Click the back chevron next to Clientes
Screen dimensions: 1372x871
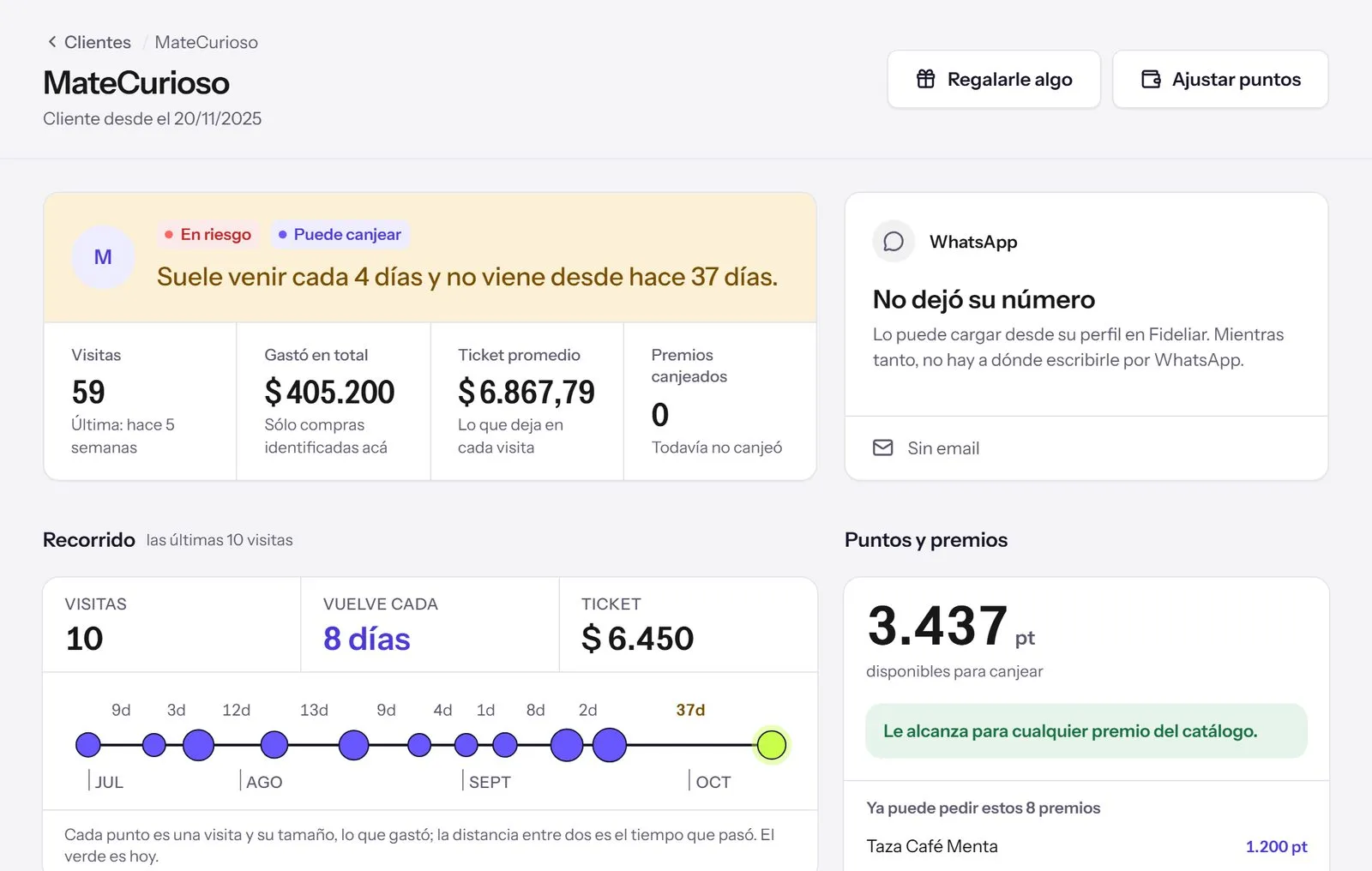[x=52, y=42]
